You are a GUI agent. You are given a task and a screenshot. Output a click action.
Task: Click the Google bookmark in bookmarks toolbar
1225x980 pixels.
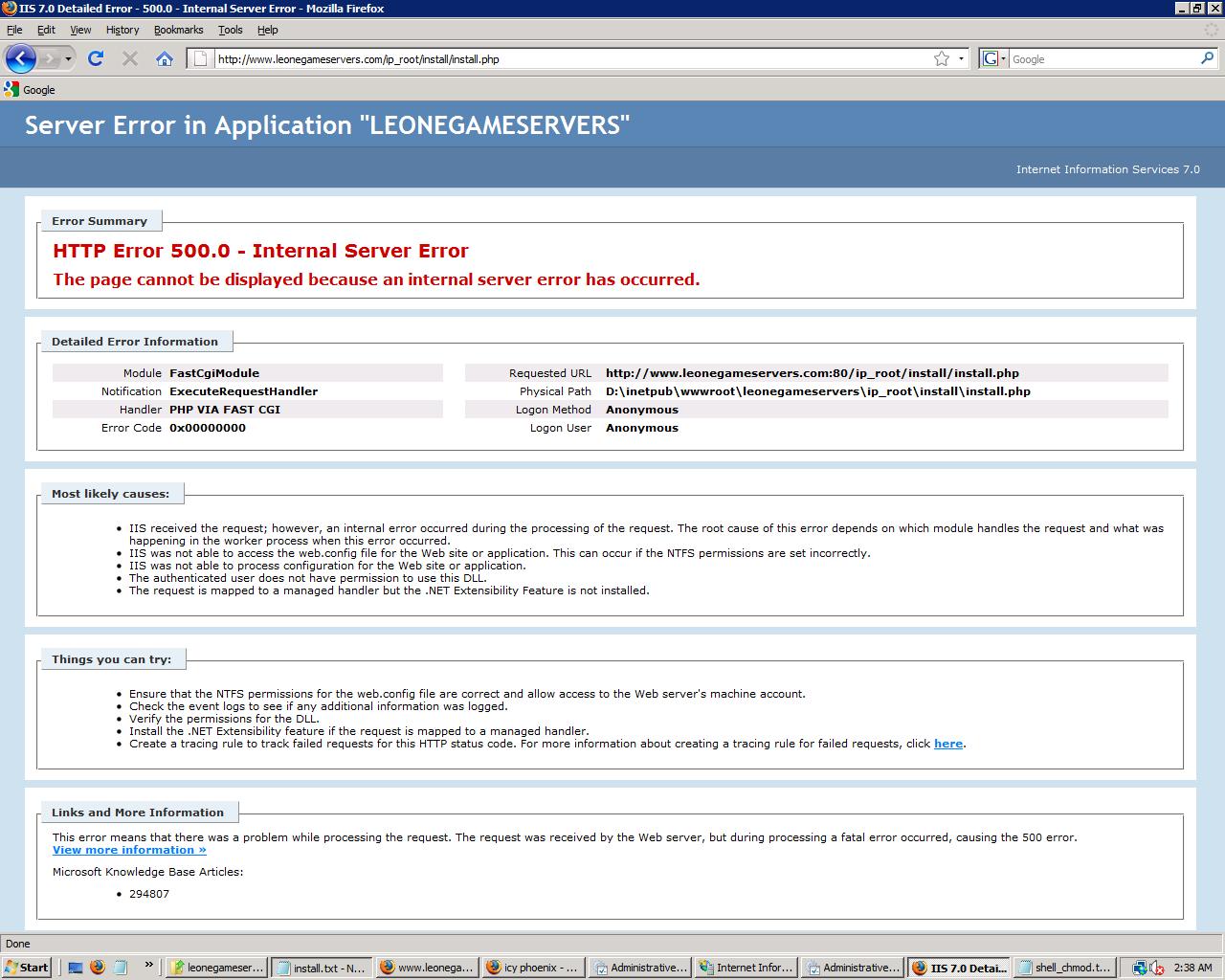pos(30,89)
